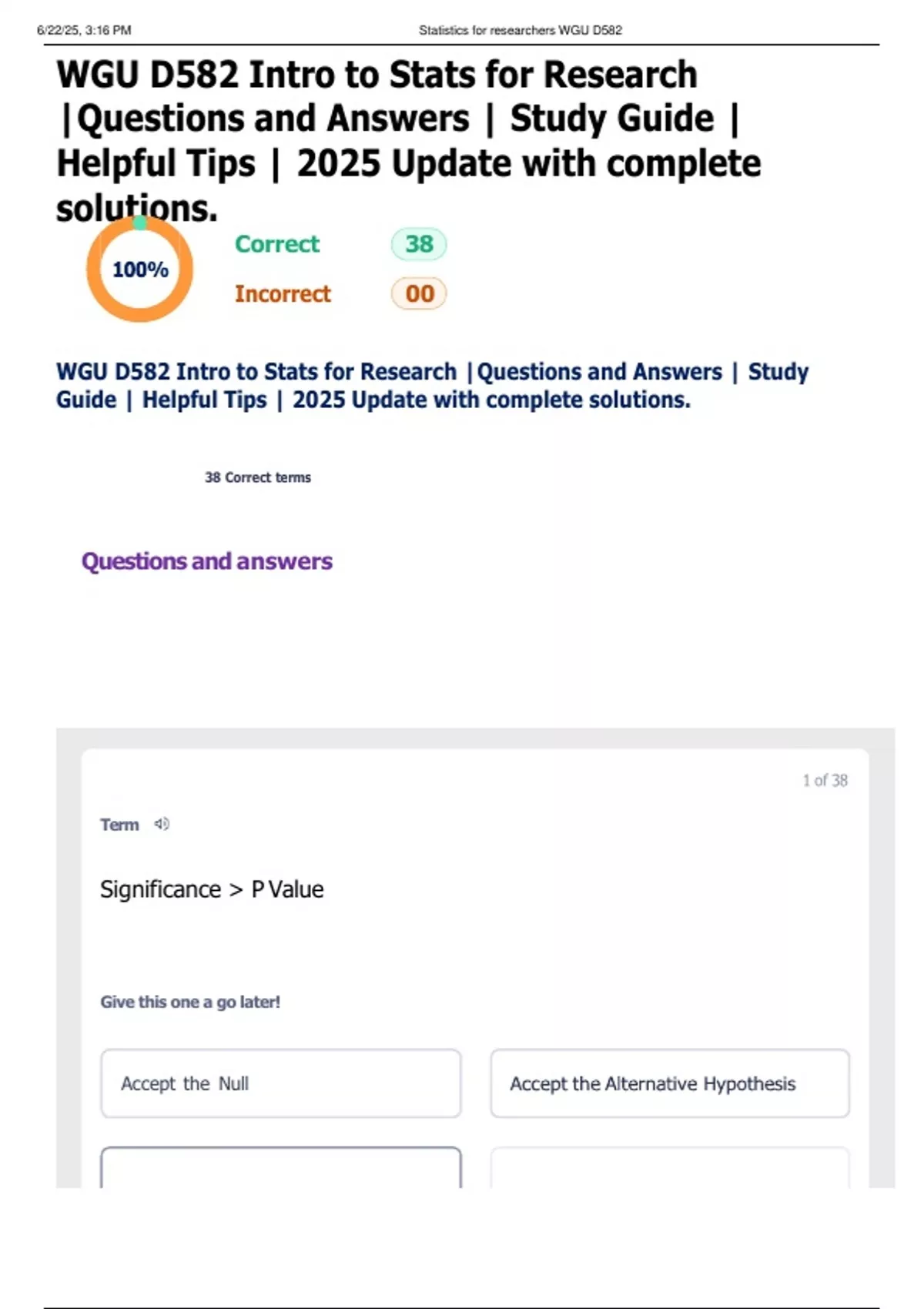The height and width of the screenshot is (1309, 924).
Task: Click the '1 of 38' card counter
Action: click(825, 780)
